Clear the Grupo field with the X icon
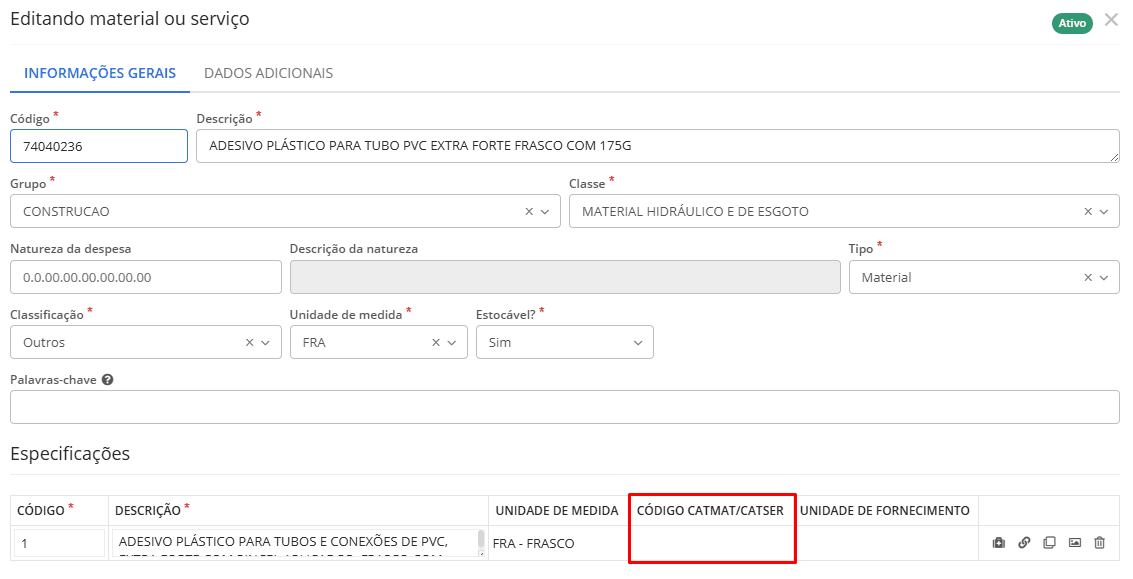Image resolution: width=1133 pixels, height=579 pixels. tap(530, 211)
